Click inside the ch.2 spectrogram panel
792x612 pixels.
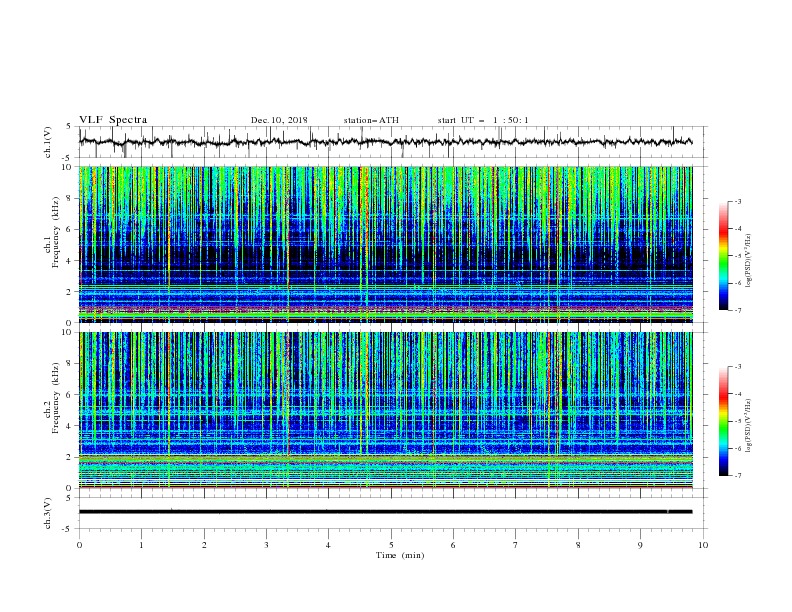click(x=386, y=410)
